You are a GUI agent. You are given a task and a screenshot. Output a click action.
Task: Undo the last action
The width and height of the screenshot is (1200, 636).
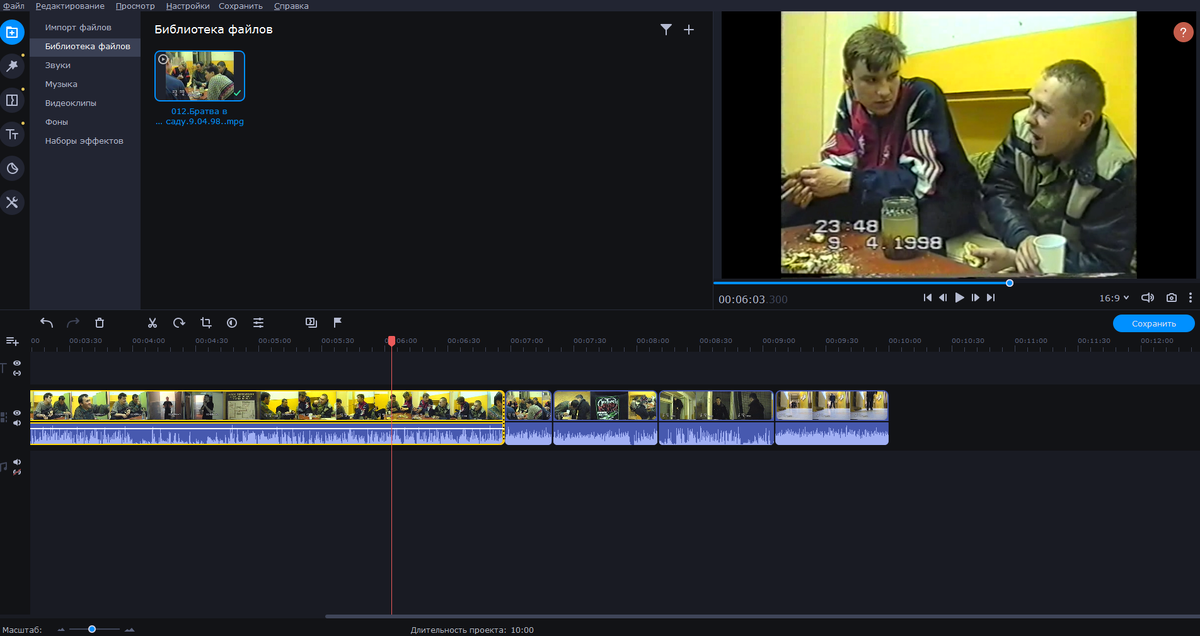46,322
